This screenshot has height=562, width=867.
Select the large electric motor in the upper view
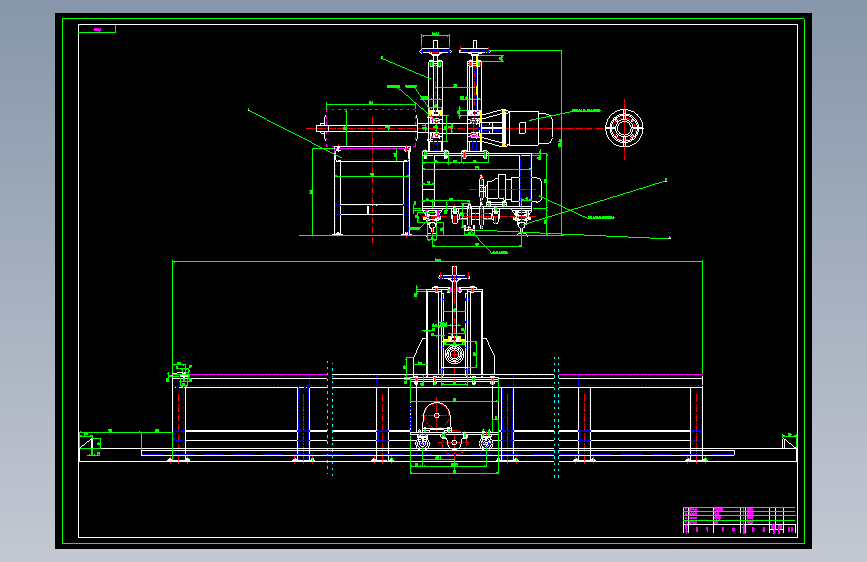[530, 128]
